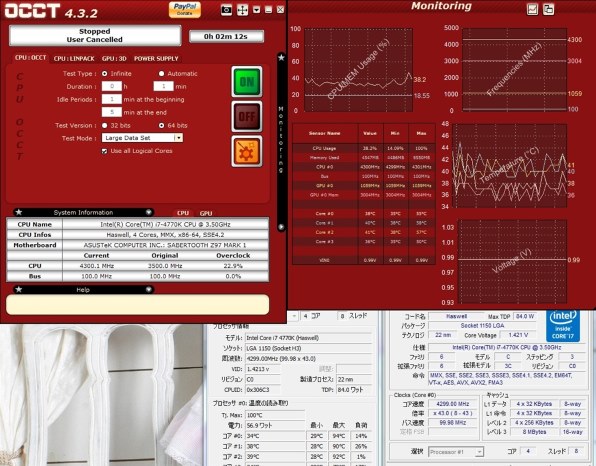
Task: Click the Motherboard SABERTOOTH Z97 MARK 1 value
Action: (165, 245)
